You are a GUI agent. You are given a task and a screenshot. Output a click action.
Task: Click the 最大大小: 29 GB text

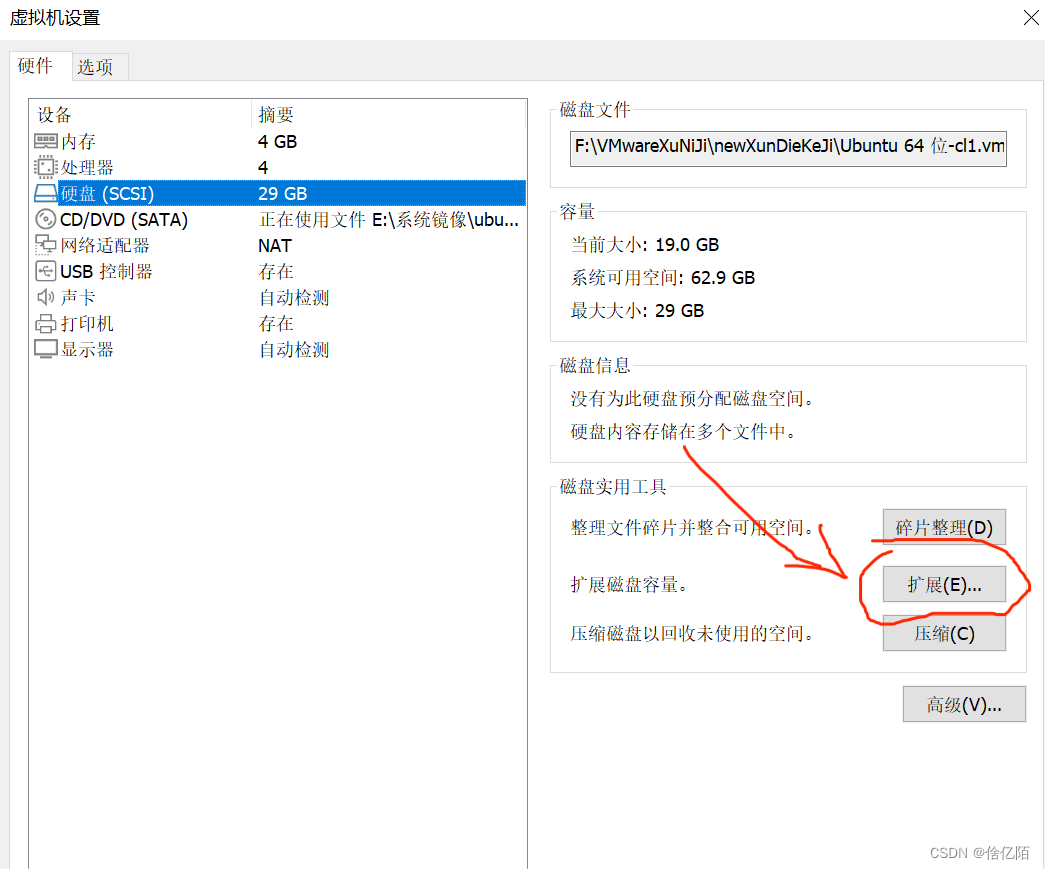637,310
